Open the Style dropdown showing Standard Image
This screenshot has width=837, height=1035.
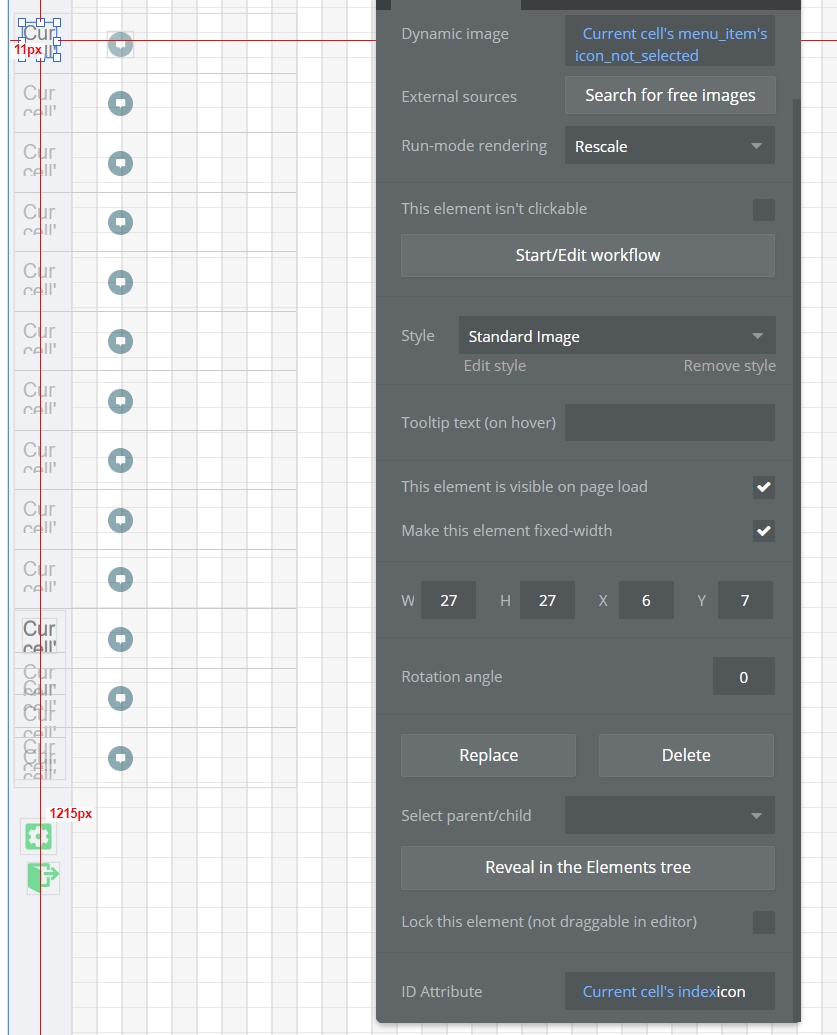coord(617,335)
